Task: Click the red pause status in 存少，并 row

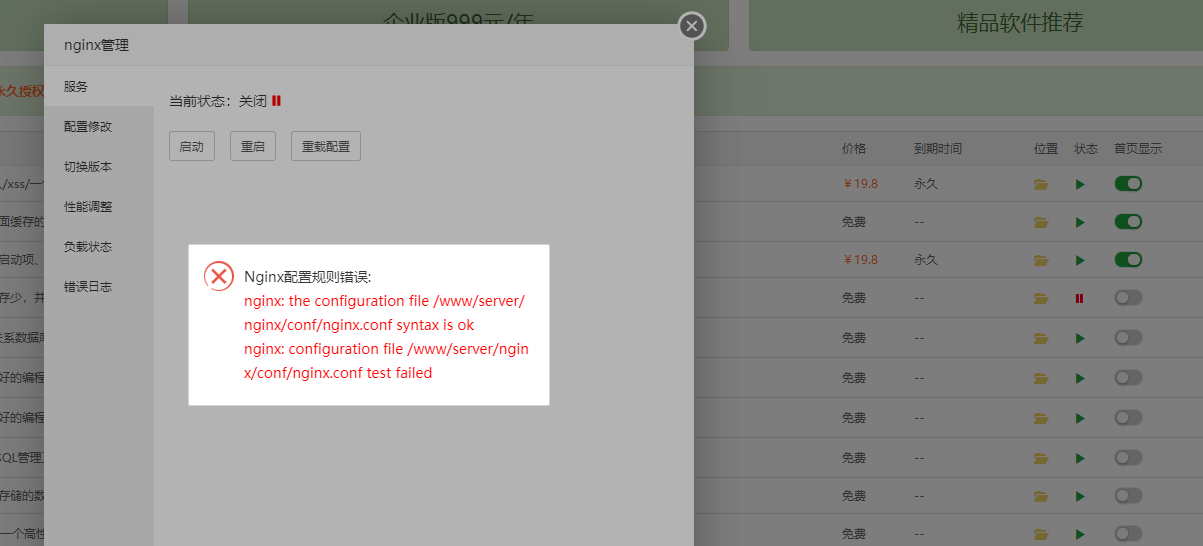Action: 1080,298
